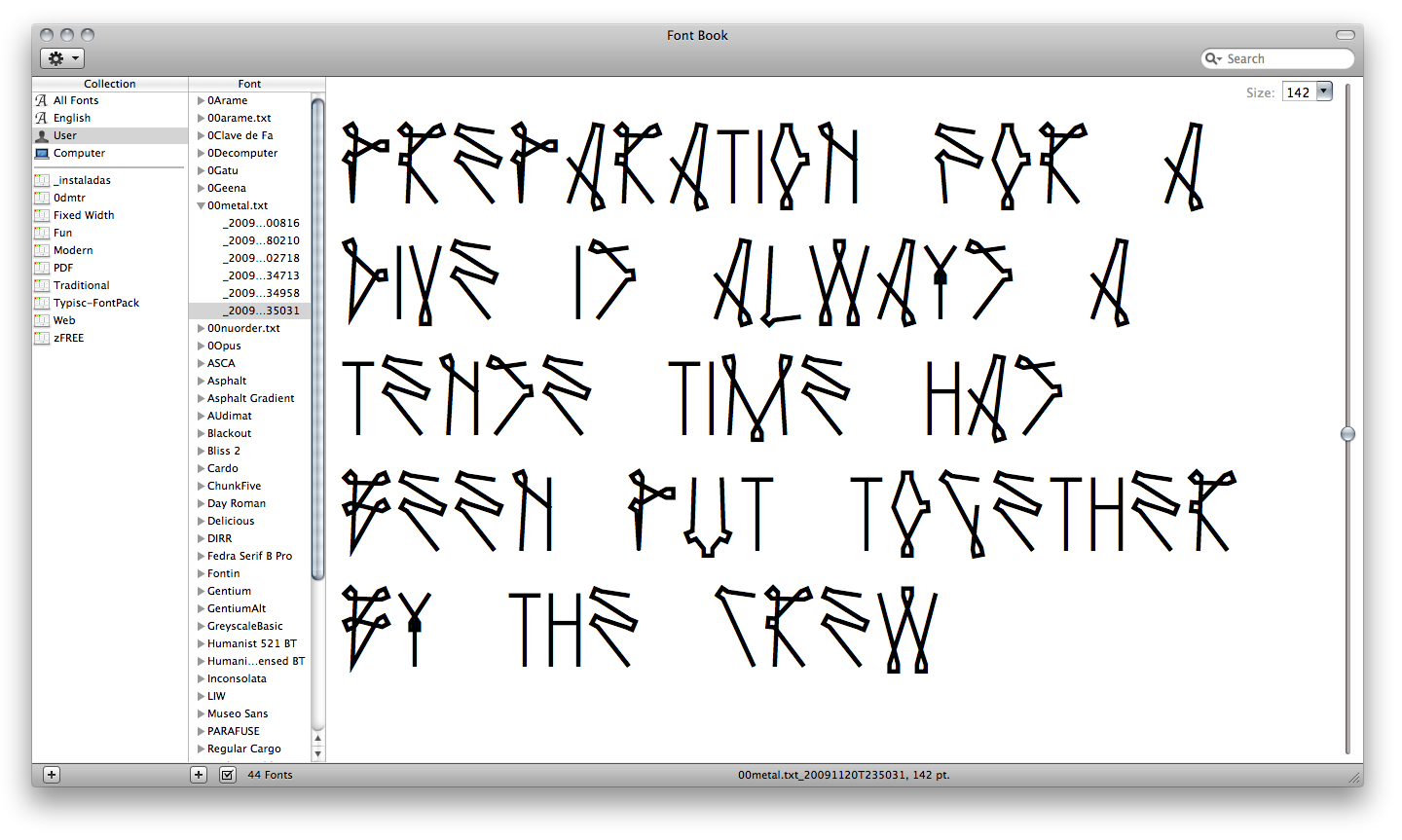Click the English collection icon

(x=41, y=118)
